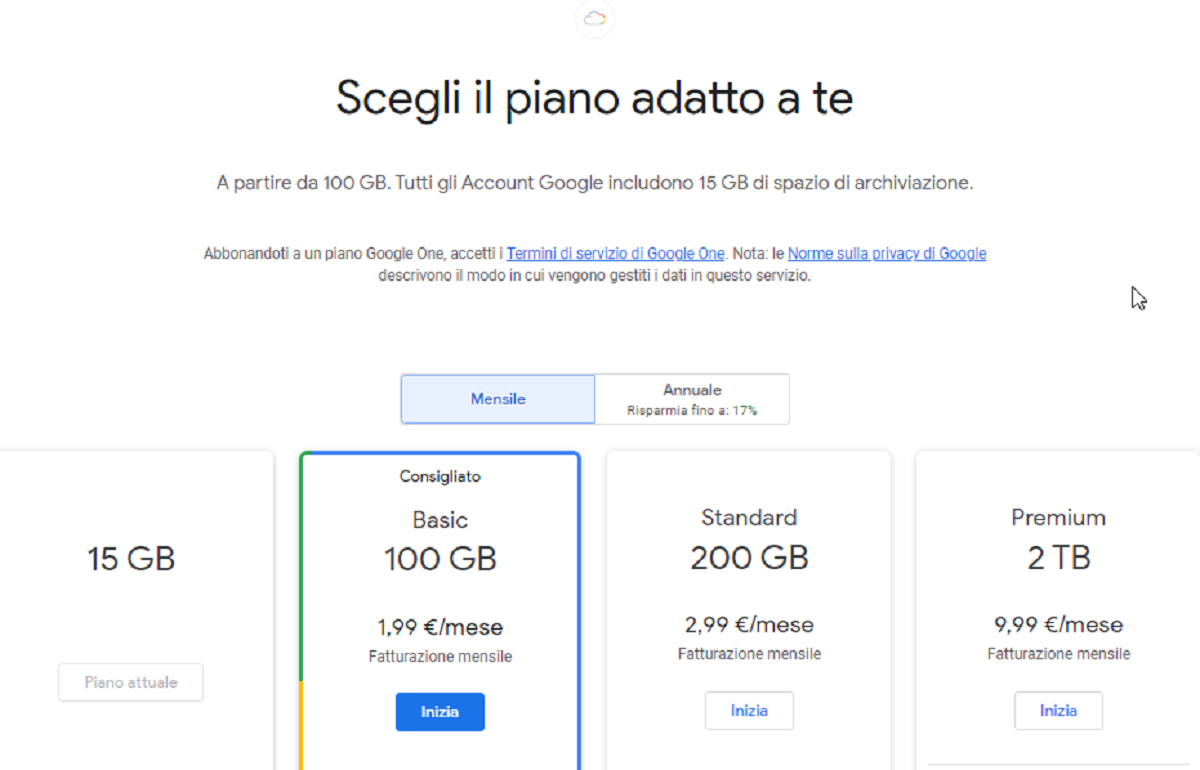The width and height of the screenshot is (1200, 770).
Task: Open Norme sulla privacy di Google
Action: click(x=887, y=254)
